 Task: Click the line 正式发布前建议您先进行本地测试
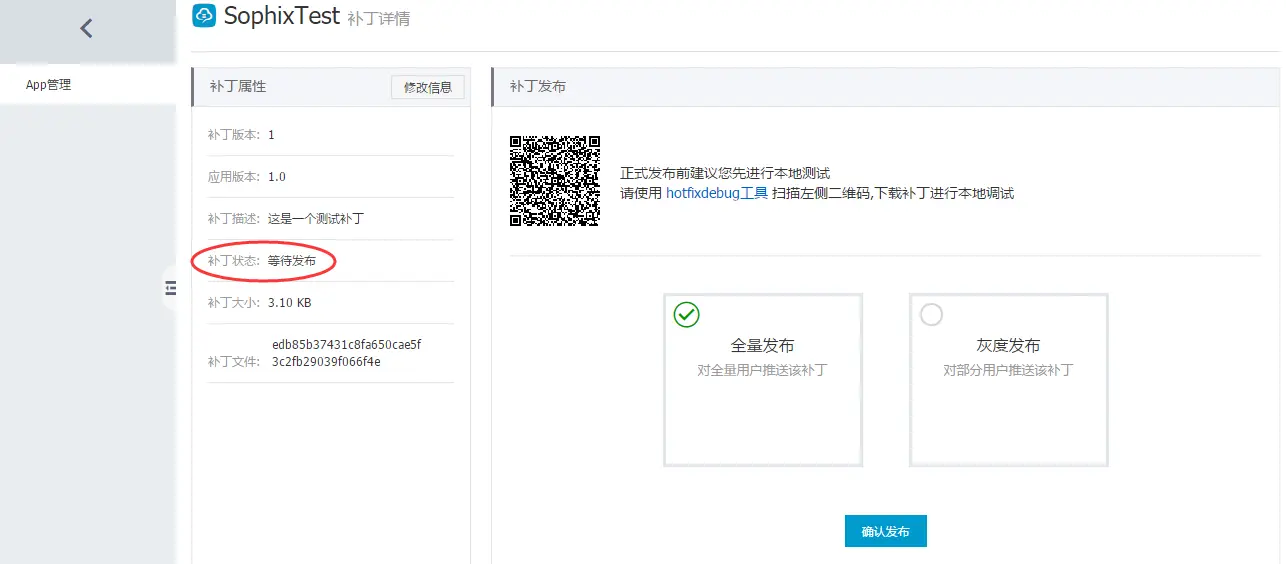725,173
